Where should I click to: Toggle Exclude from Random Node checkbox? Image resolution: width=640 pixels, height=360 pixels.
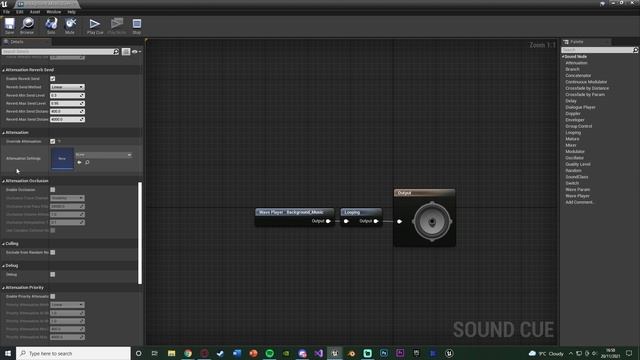click(x=53, y=252)
